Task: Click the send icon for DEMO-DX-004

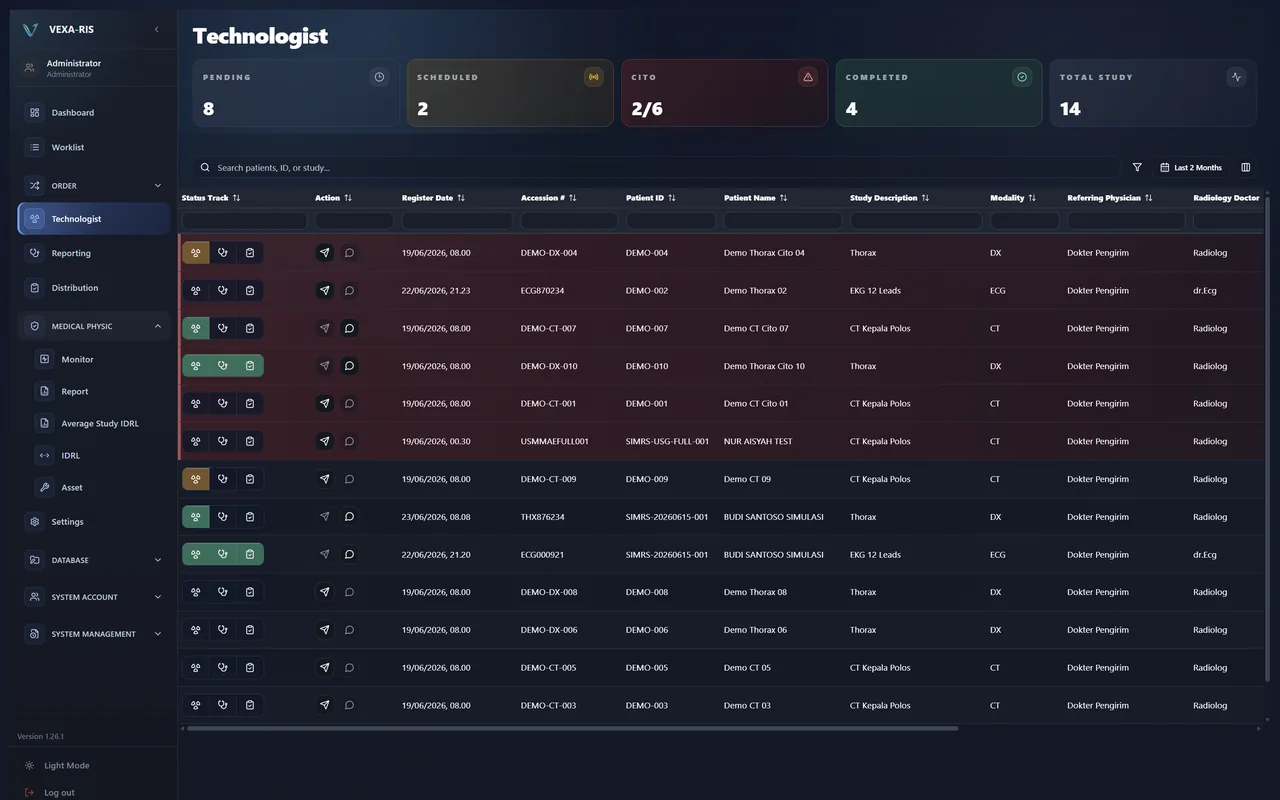Action: click(x=324, y=253)
